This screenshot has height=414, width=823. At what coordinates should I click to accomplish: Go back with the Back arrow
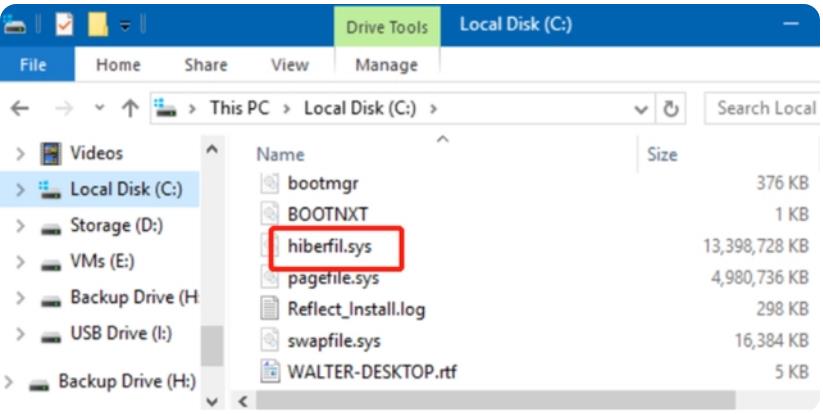(20, 109)
